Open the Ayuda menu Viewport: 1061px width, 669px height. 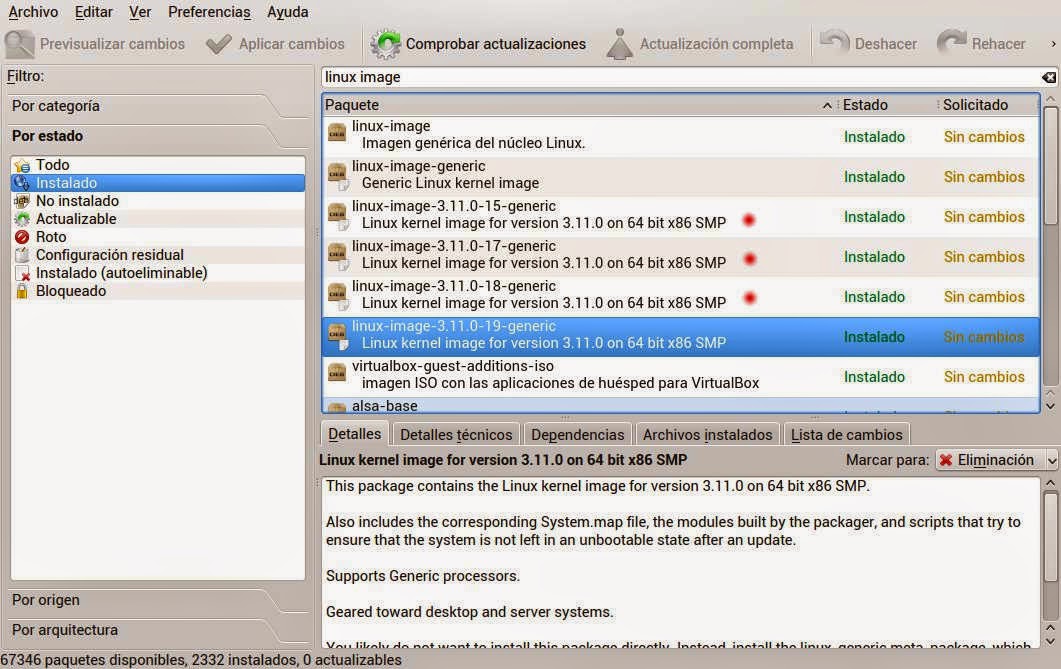pos(288,12)
